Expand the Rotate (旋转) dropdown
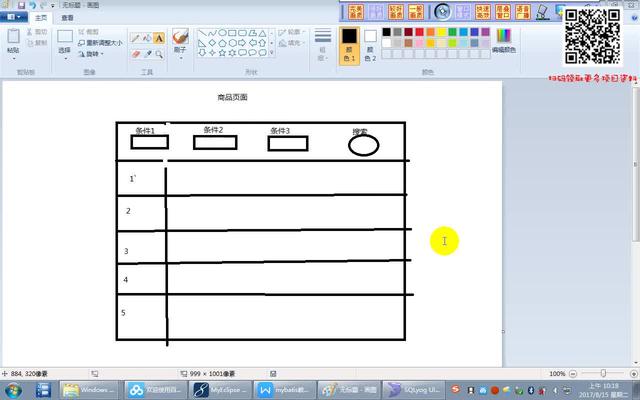The height and width of the screenshot is (400, 640). pyautogui.click(x=95, y=54)
